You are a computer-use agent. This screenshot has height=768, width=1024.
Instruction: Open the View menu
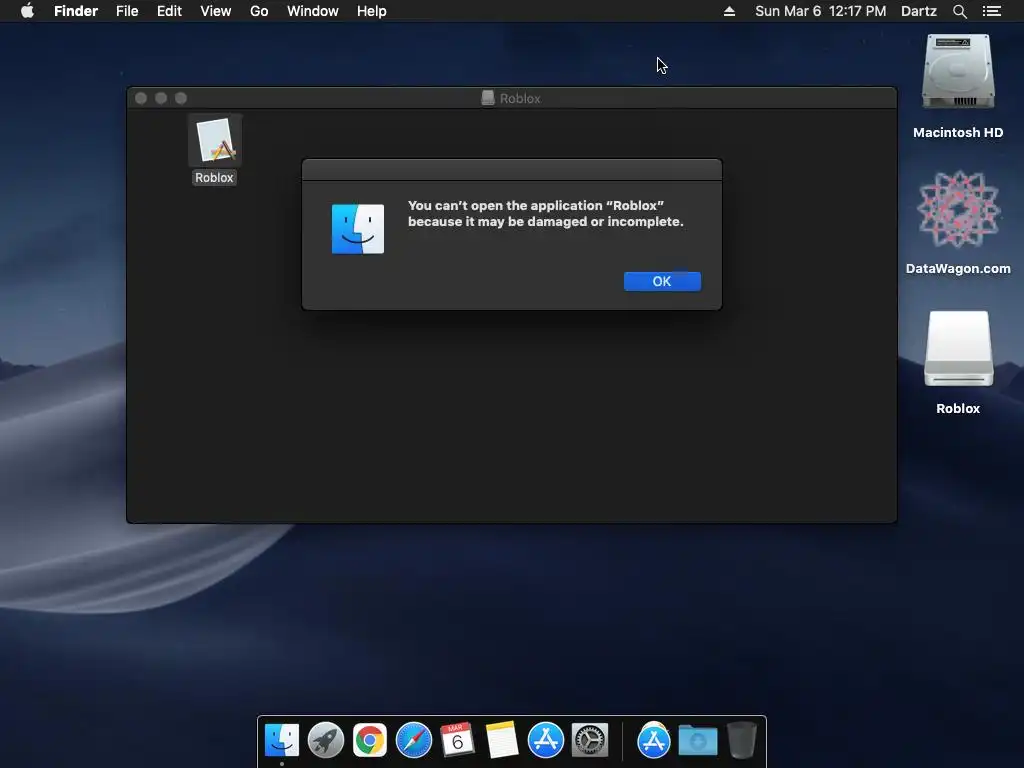point(216,11)
